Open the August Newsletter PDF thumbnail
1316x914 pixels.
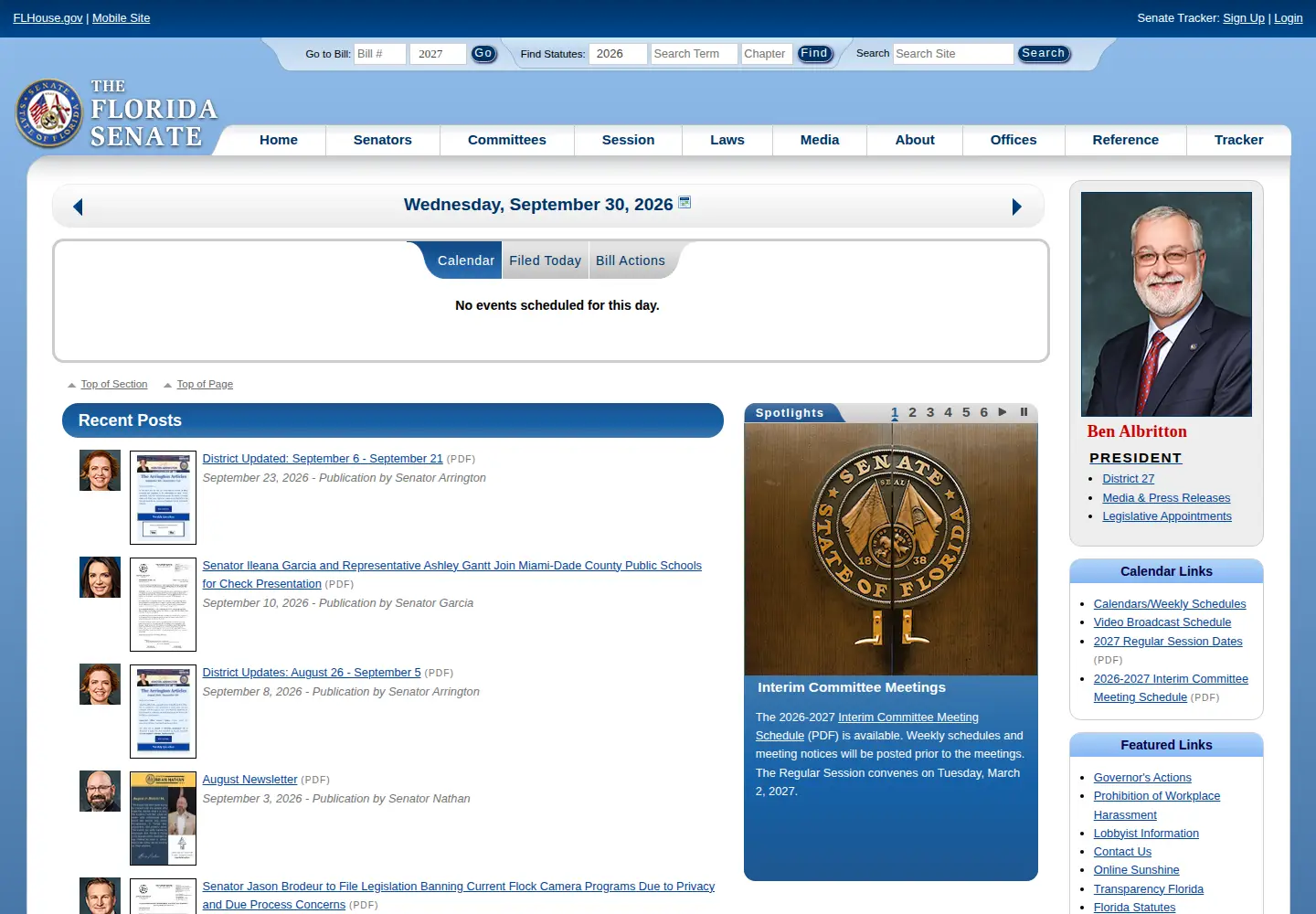pyautogui.click(x=163, y=818)
